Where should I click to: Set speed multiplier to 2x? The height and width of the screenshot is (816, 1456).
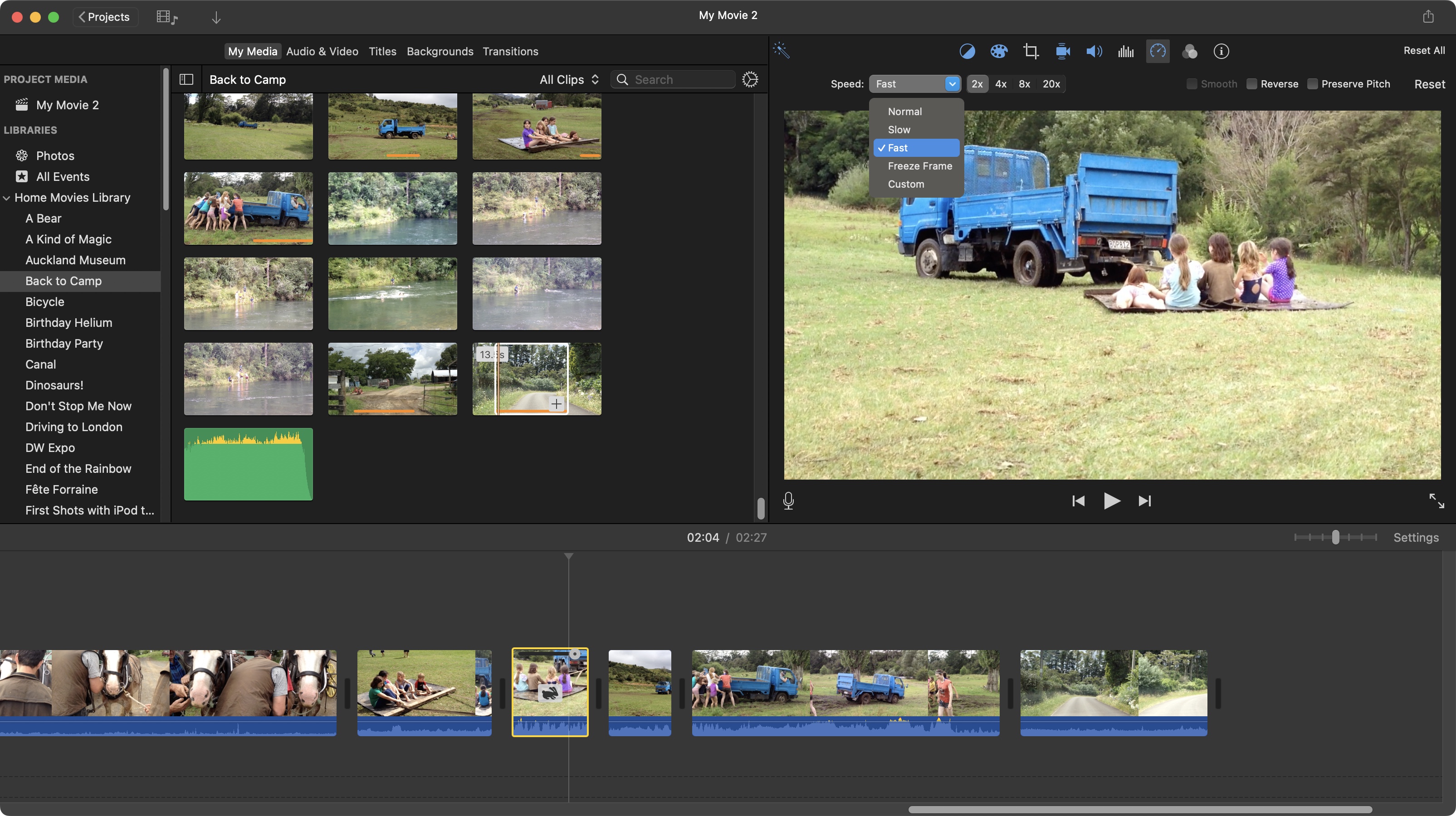coord(977,83)
